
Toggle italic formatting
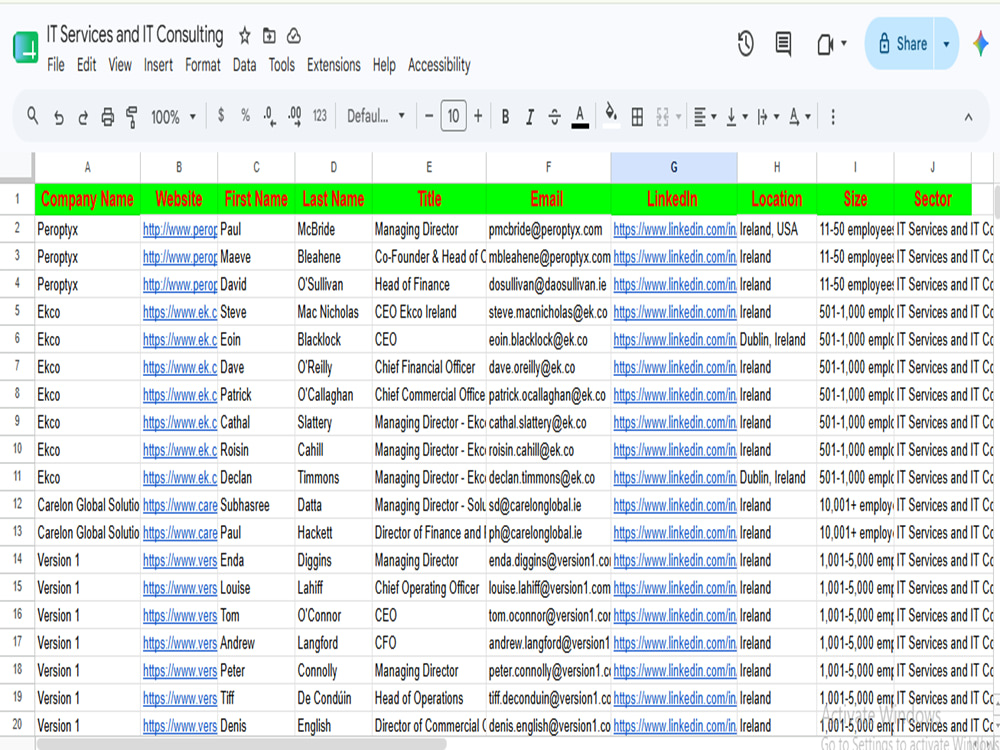529,117
